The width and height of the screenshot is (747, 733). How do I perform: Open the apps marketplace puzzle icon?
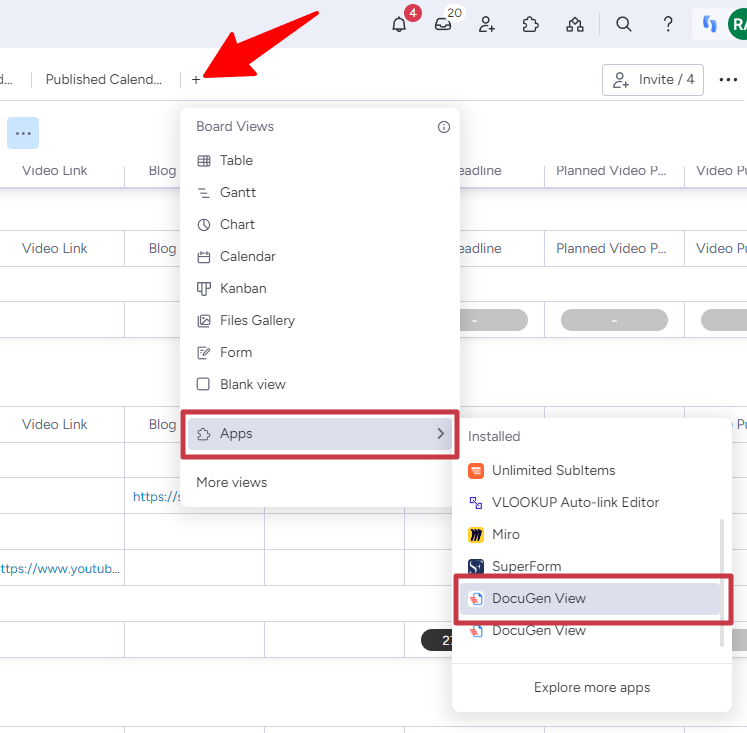pyautogui.click(x=530, y=24)
